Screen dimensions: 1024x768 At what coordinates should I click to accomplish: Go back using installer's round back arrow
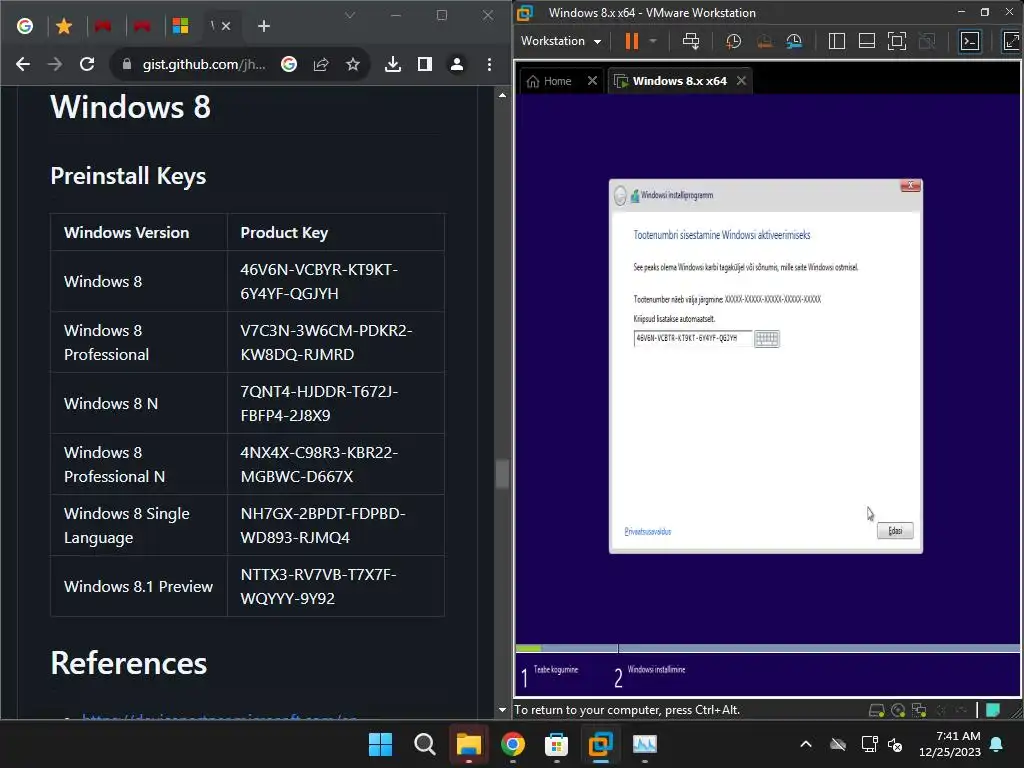pos(620,195)
